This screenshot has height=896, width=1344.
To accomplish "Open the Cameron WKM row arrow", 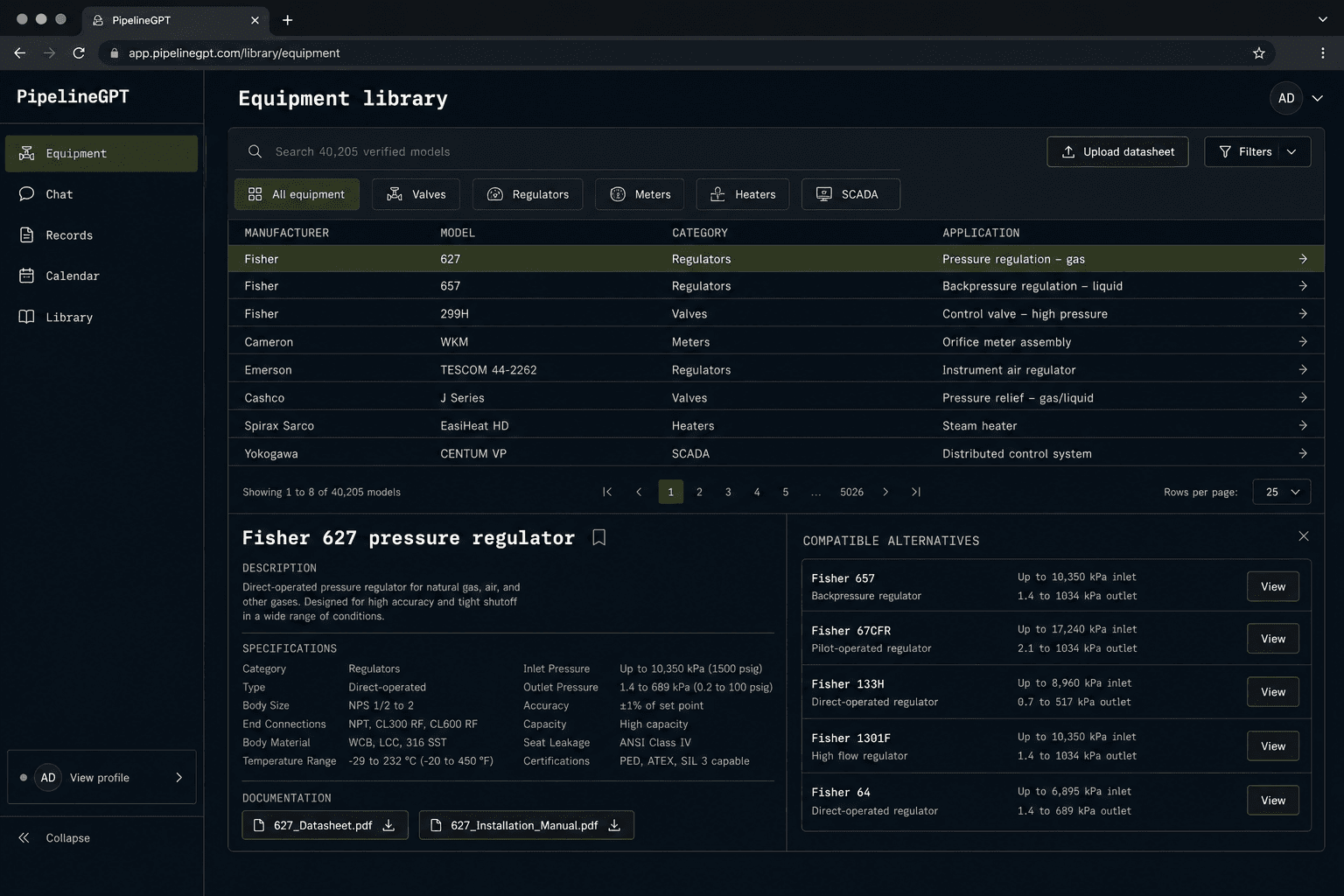I will [1303, 342].
